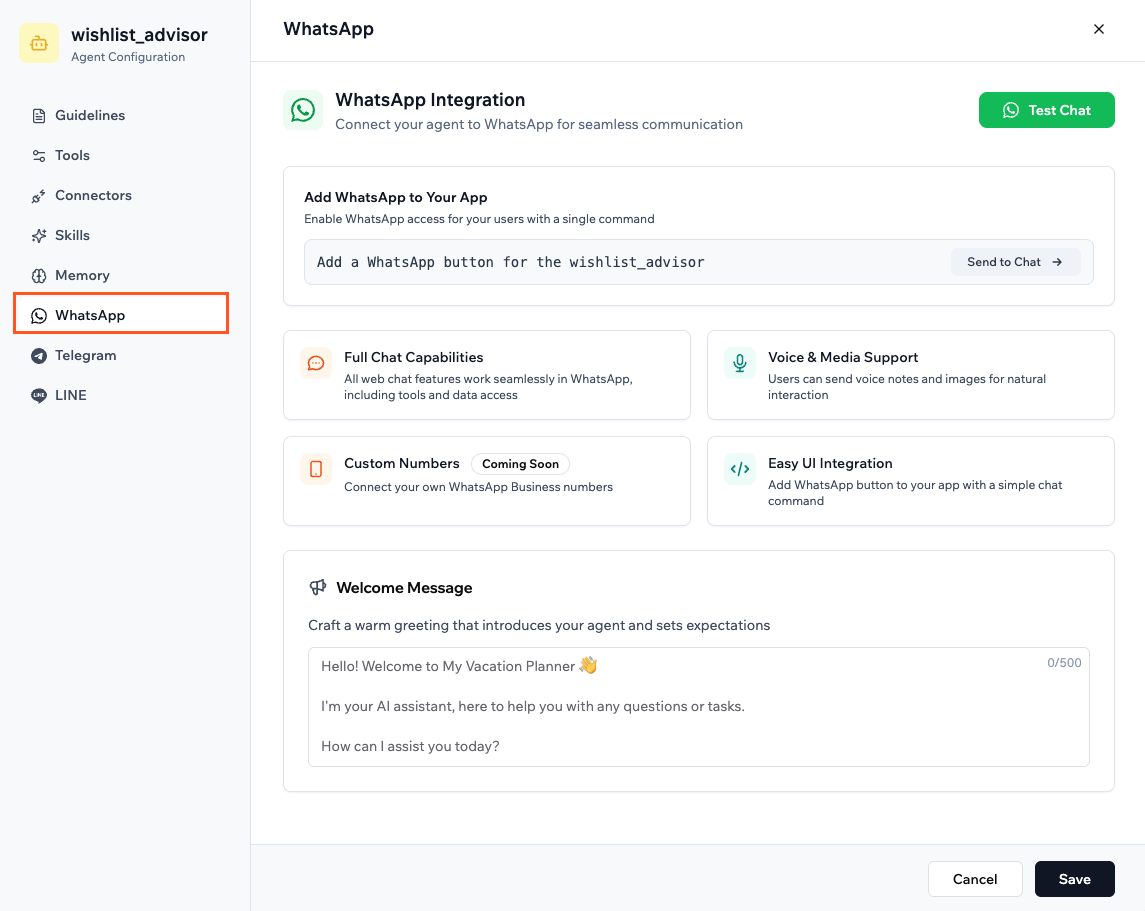Click the 0/500 character counter

1064,663
